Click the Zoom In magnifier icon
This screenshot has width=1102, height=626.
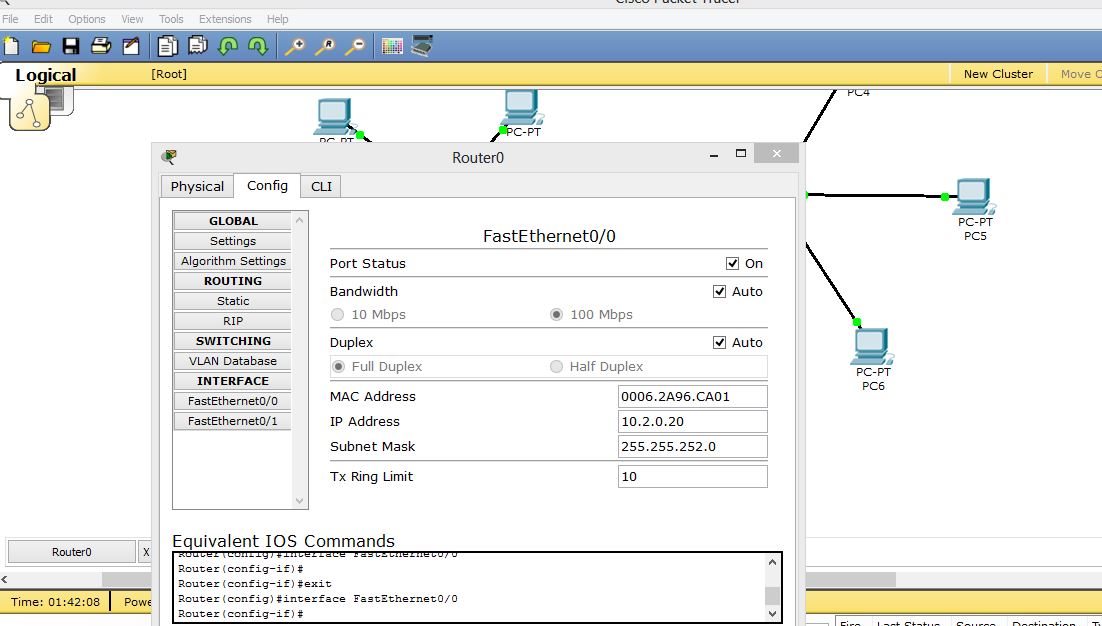click(294, 46)
